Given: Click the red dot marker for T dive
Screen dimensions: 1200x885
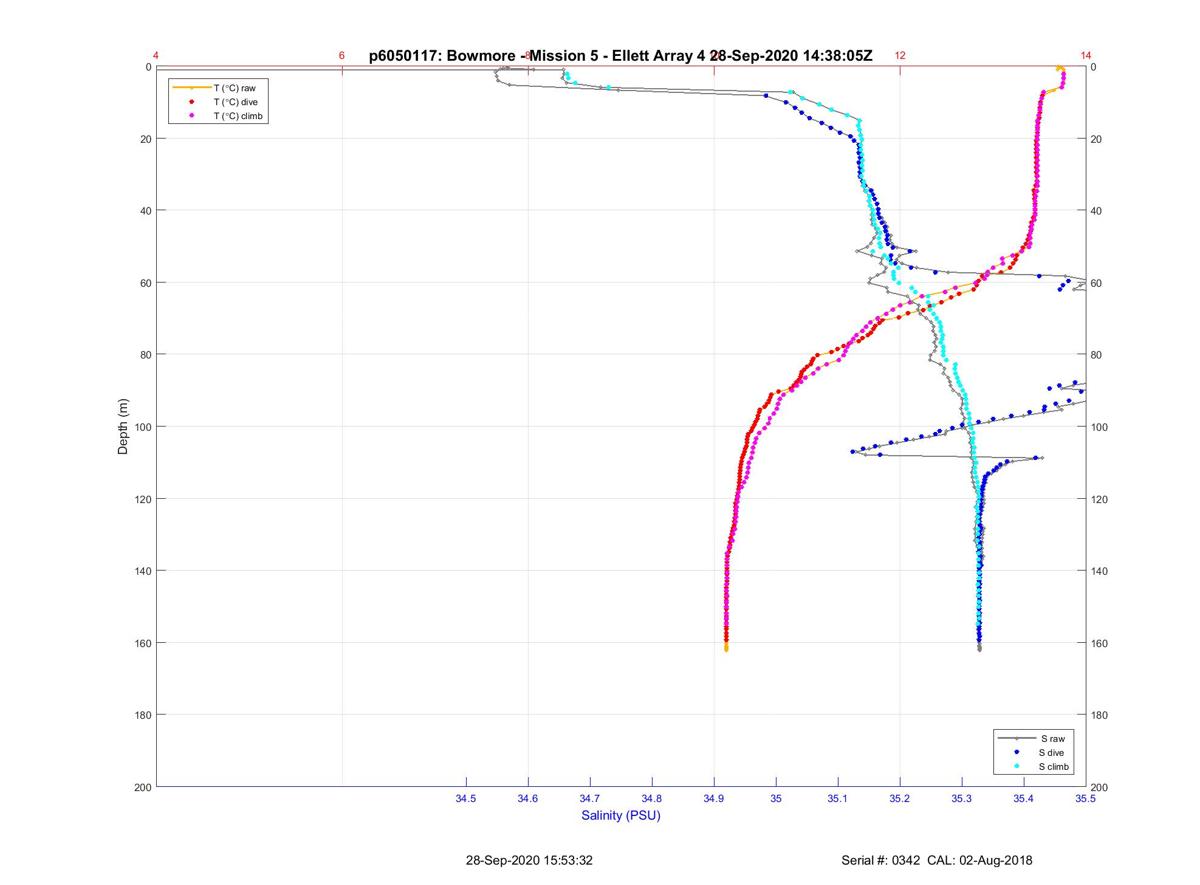Looking at the screenshot, I should coord(190,102).
